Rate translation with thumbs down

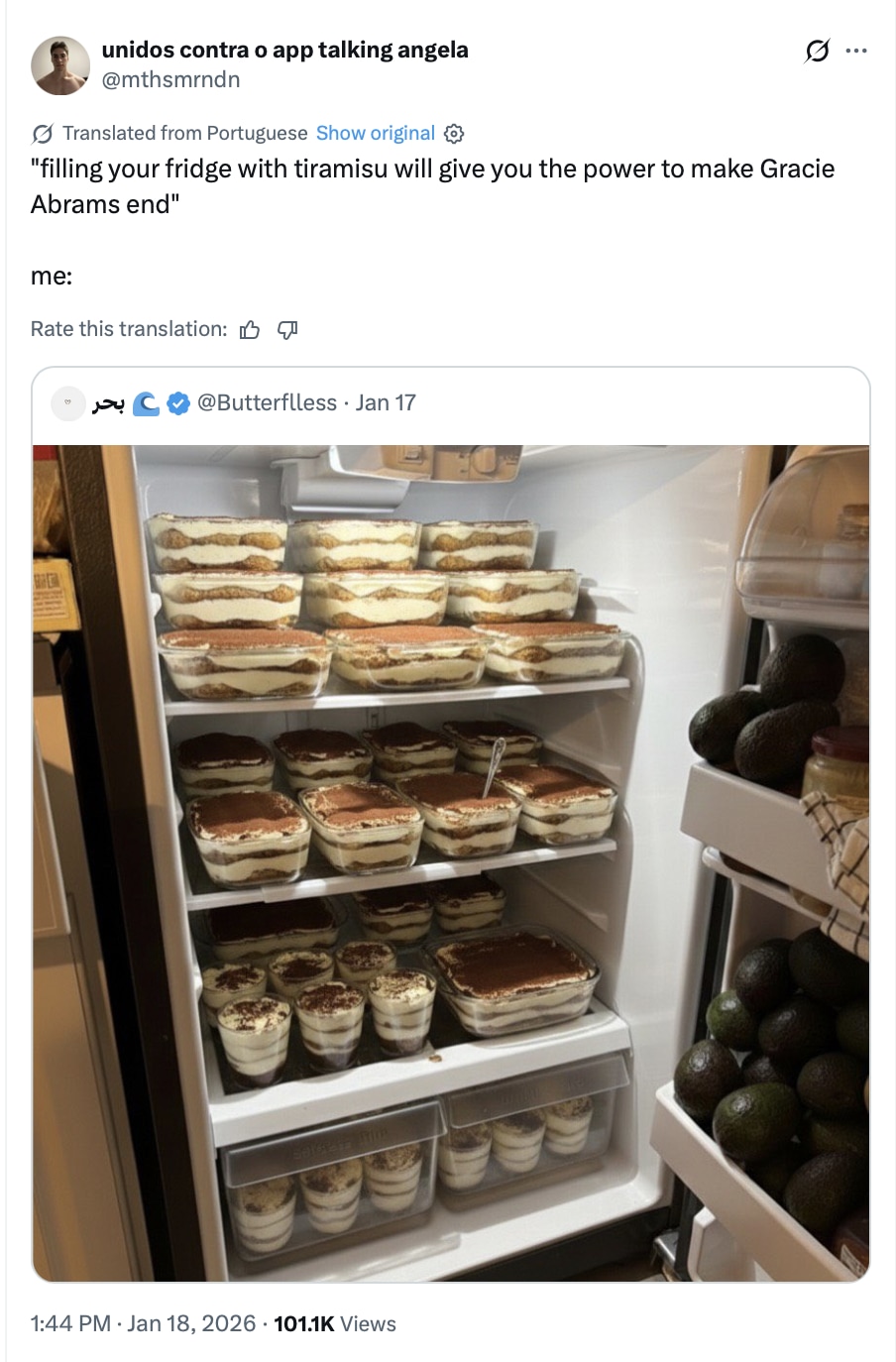[x=287, y=330]
